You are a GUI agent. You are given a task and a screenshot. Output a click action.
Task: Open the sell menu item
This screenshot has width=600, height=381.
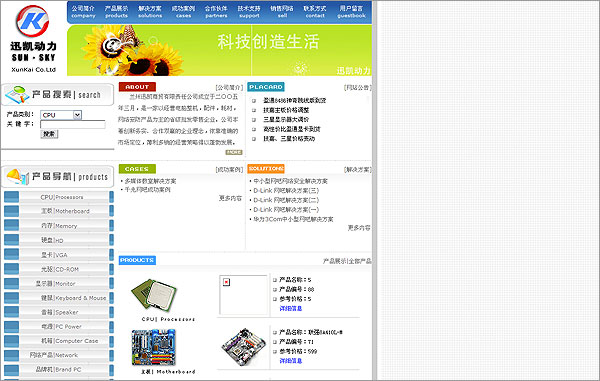coord(282,12)
